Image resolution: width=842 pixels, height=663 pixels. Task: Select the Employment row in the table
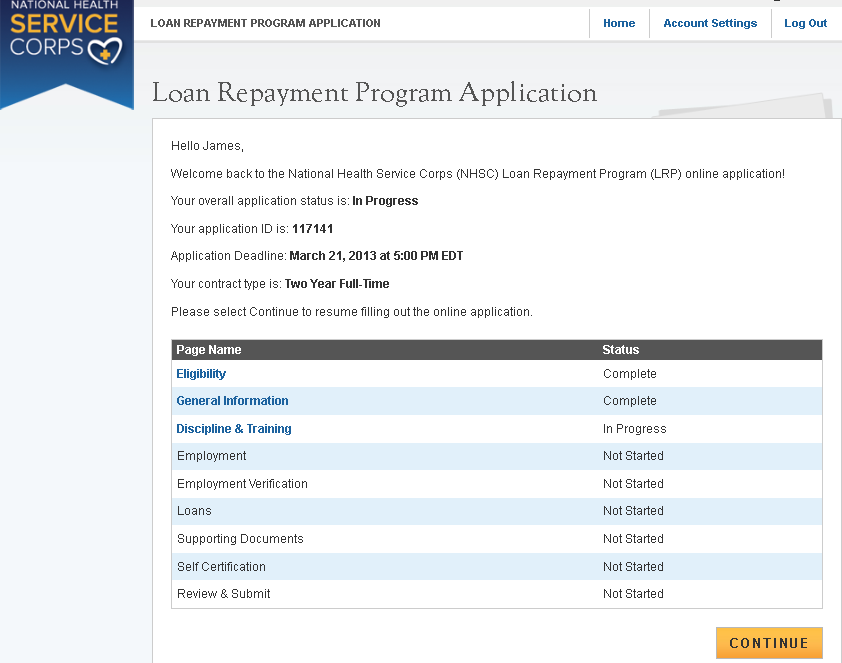click(211, 456)
